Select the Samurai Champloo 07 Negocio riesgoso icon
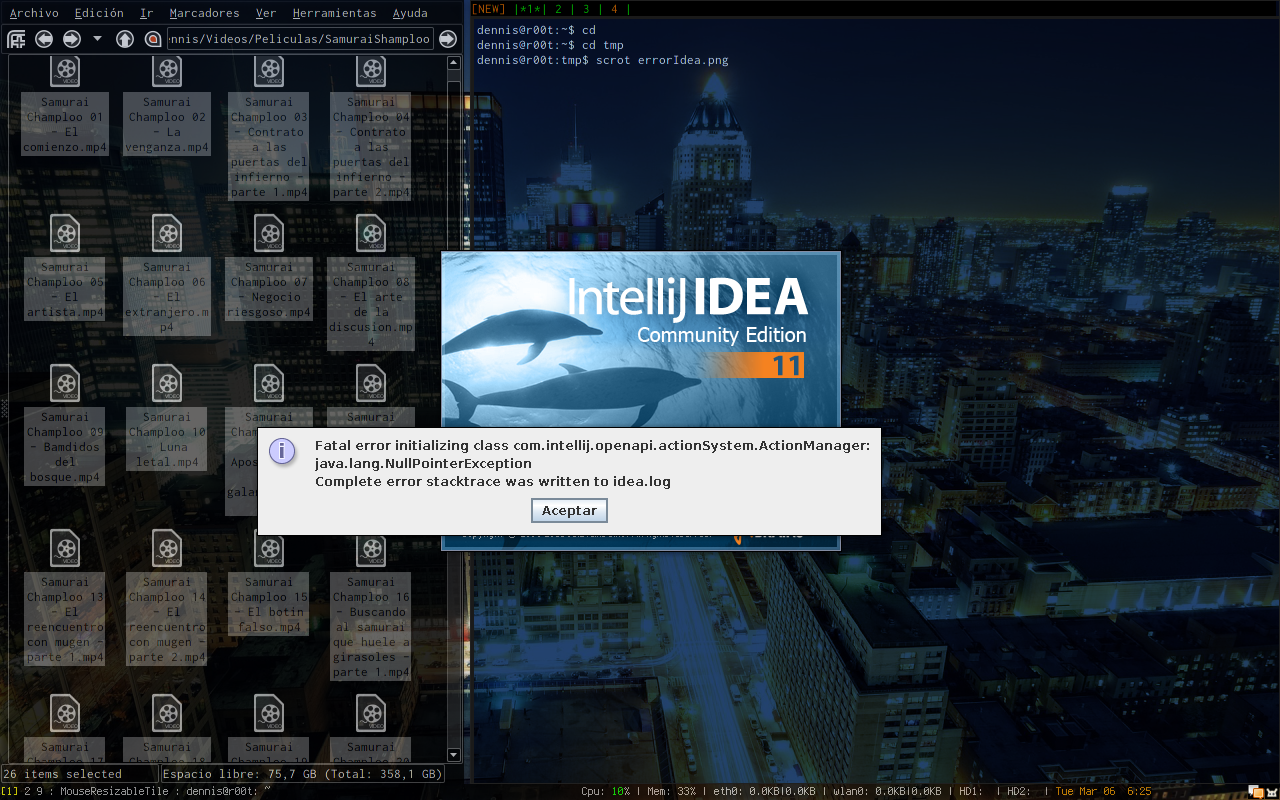1280x800 pixels. [x=269, y=233]
